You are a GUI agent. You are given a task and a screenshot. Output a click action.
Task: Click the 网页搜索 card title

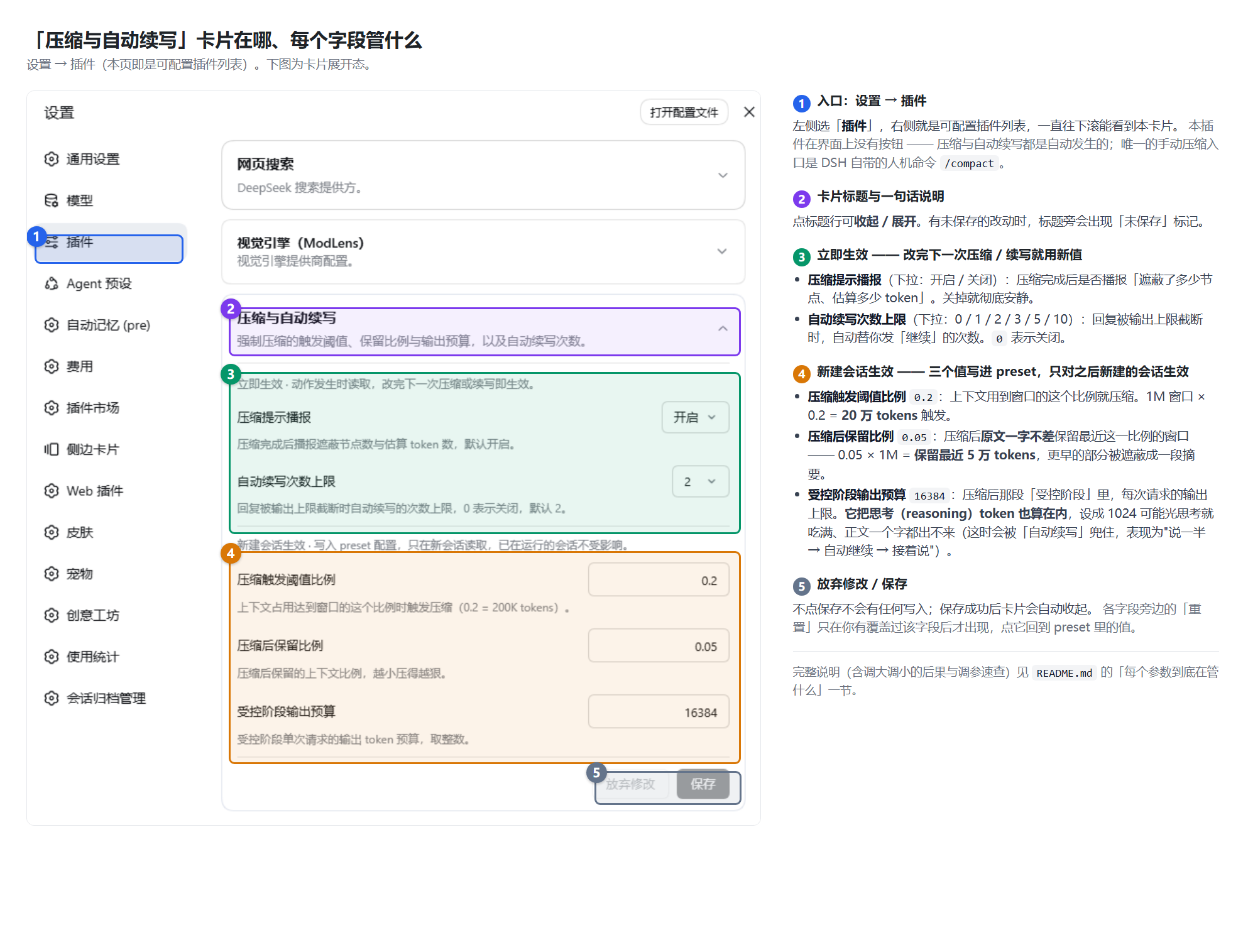[x=265, y=164]
